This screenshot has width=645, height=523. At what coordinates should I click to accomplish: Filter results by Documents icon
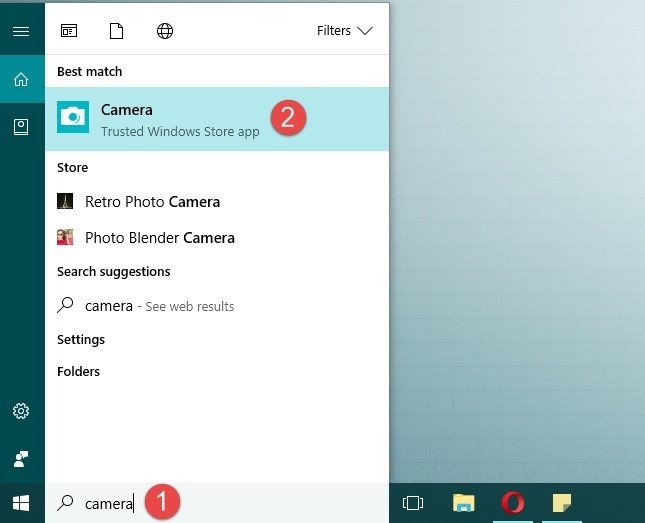(116, 31)
